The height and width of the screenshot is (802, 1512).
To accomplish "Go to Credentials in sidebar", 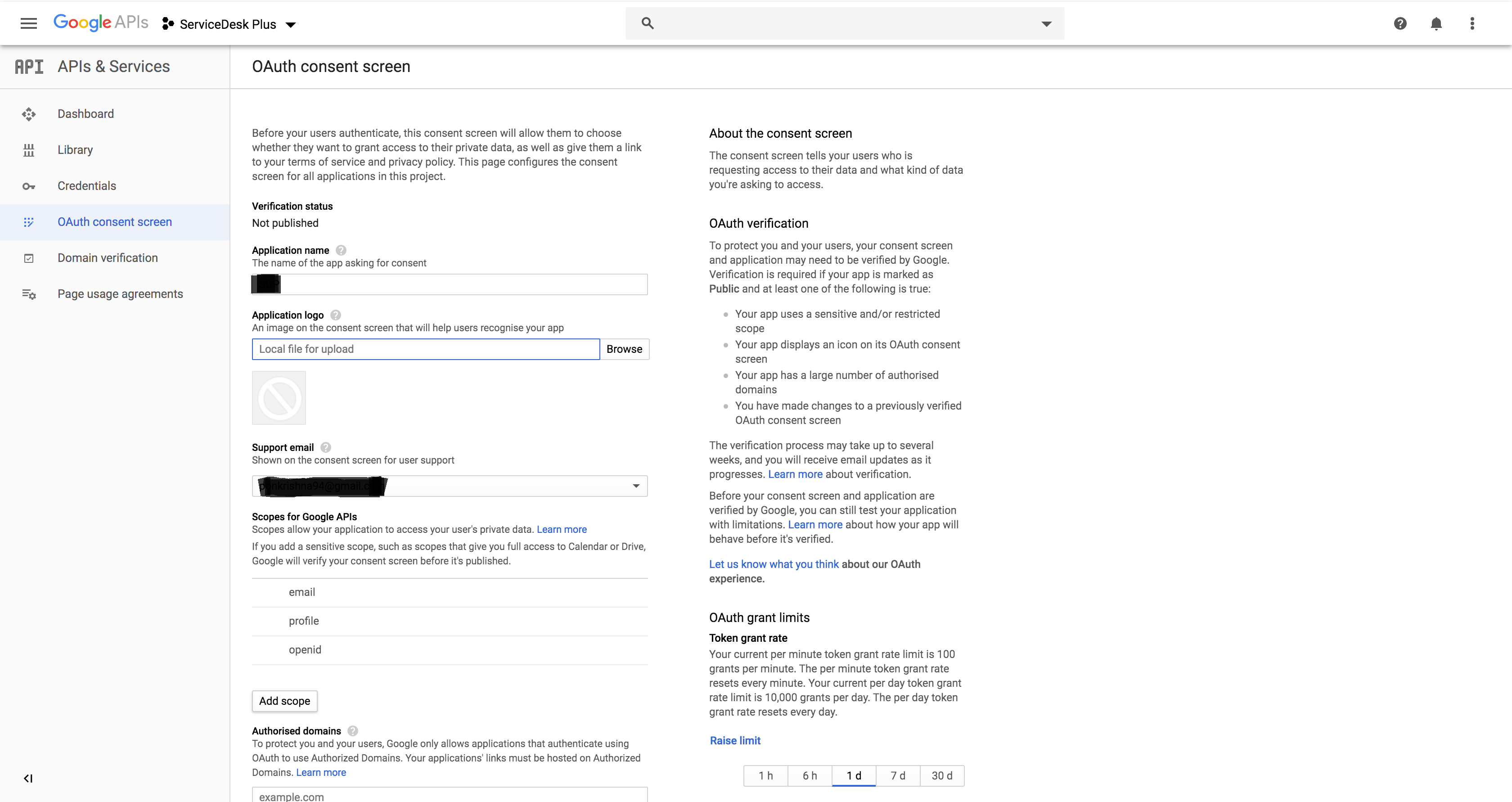I will [x=87, y=186].
